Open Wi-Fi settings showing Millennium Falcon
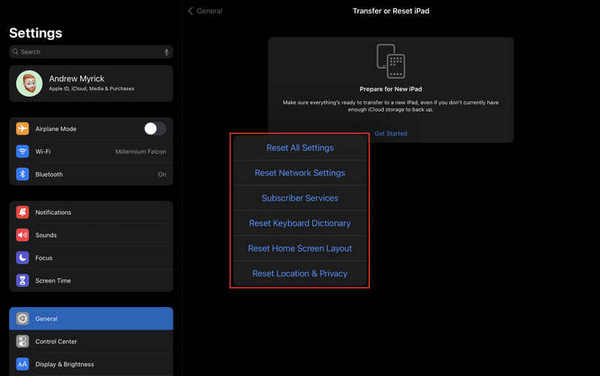The width and height of the screenshot is (600, 376). click(x=91, y=151)
